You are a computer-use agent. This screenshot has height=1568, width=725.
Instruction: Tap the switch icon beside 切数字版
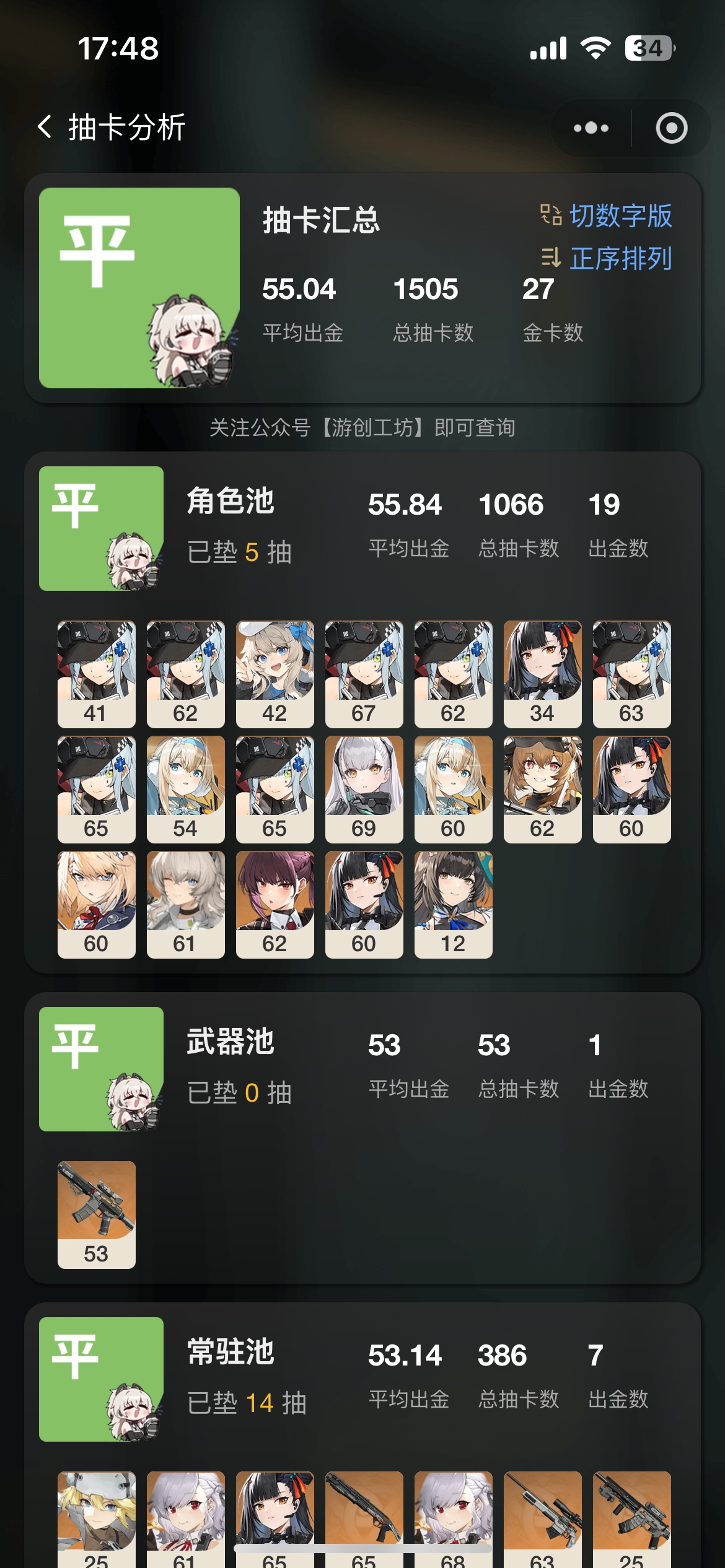click(x=551, y=216)
